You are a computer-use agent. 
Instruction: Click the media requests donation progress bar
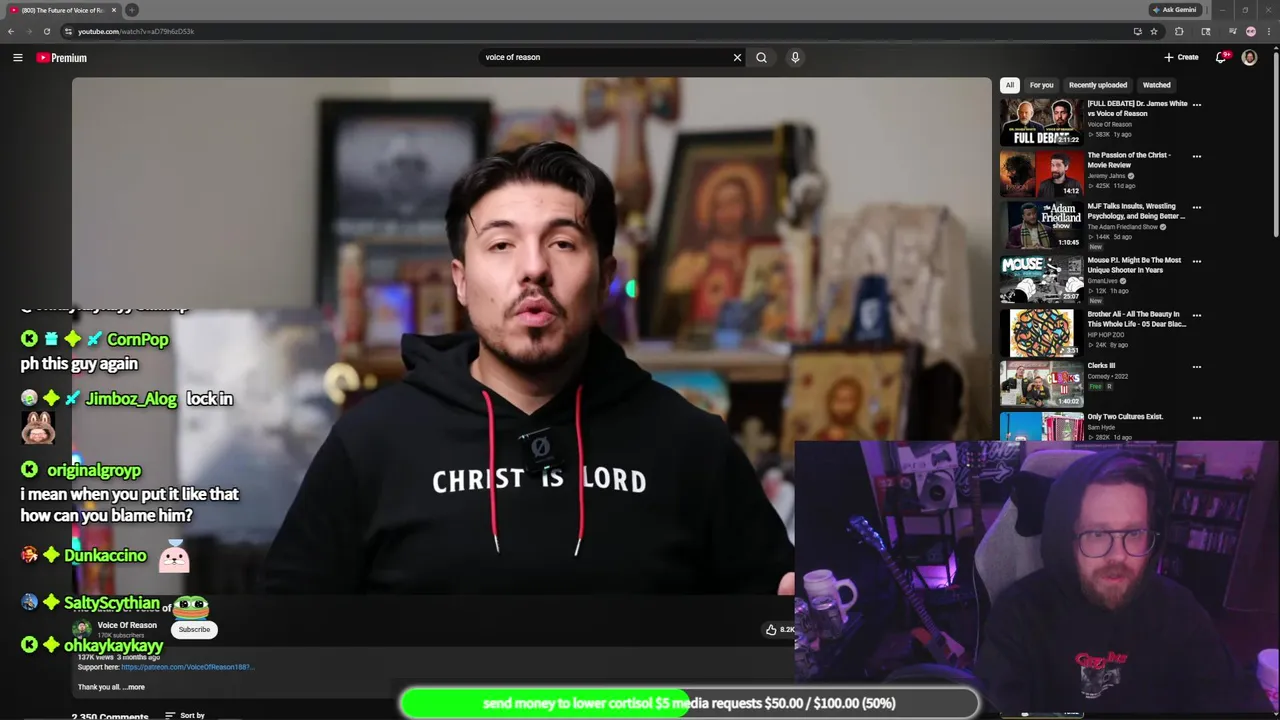click(689, 703)
